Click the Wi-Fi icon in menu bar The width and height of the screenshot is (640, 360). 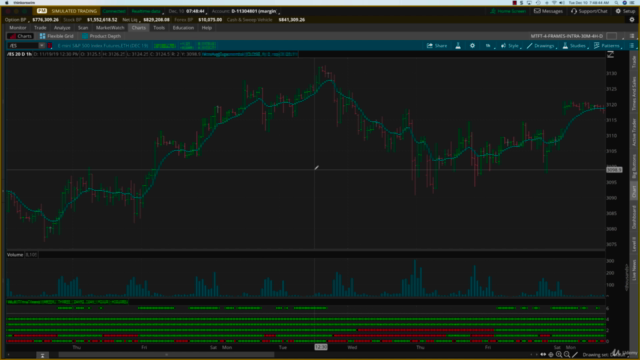coord(554,3)
